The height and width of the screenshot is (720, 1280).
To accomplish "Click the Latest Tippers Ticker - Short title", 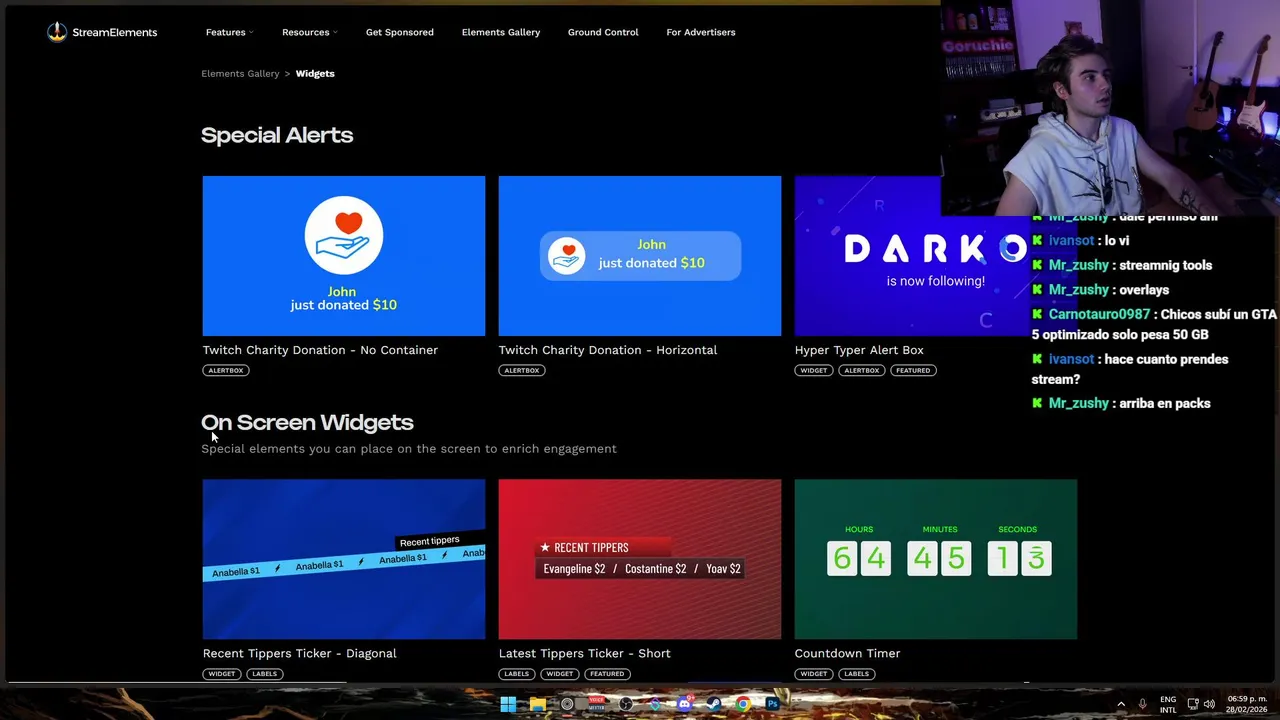I will [585, 653].
